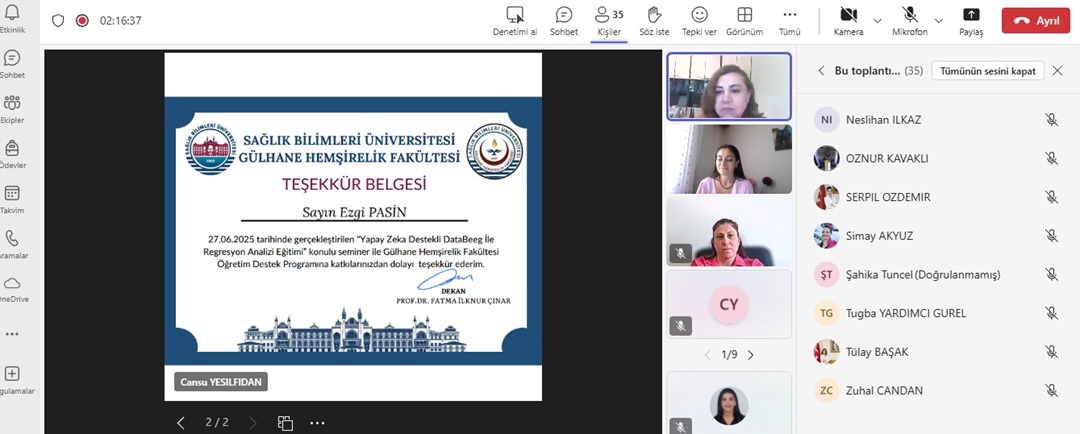The image size is (1080, 434).
Task: Select the pink-shirt muted participant video
Action: tap(729, 231)
